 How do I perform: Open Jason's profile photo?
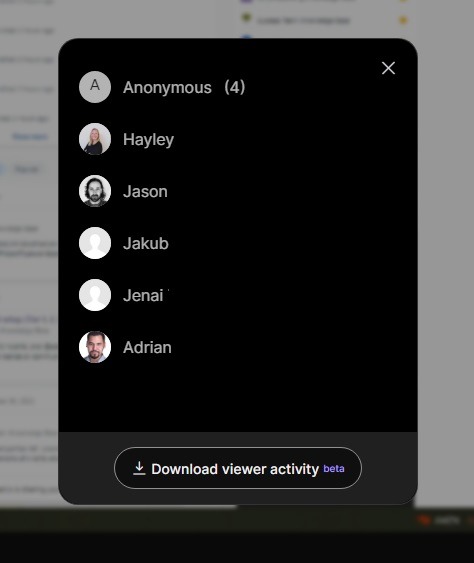pos(95,191)
